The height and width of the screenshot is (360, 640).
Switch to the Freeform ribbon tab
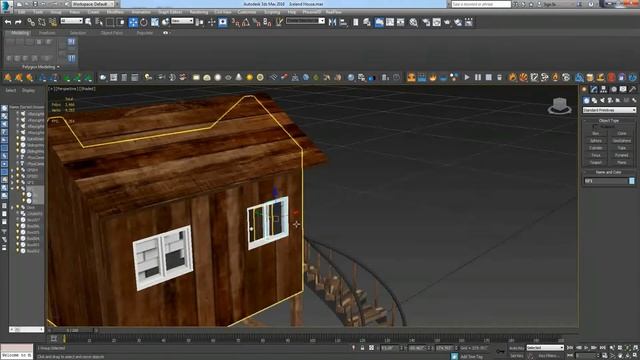pos(47,33)
